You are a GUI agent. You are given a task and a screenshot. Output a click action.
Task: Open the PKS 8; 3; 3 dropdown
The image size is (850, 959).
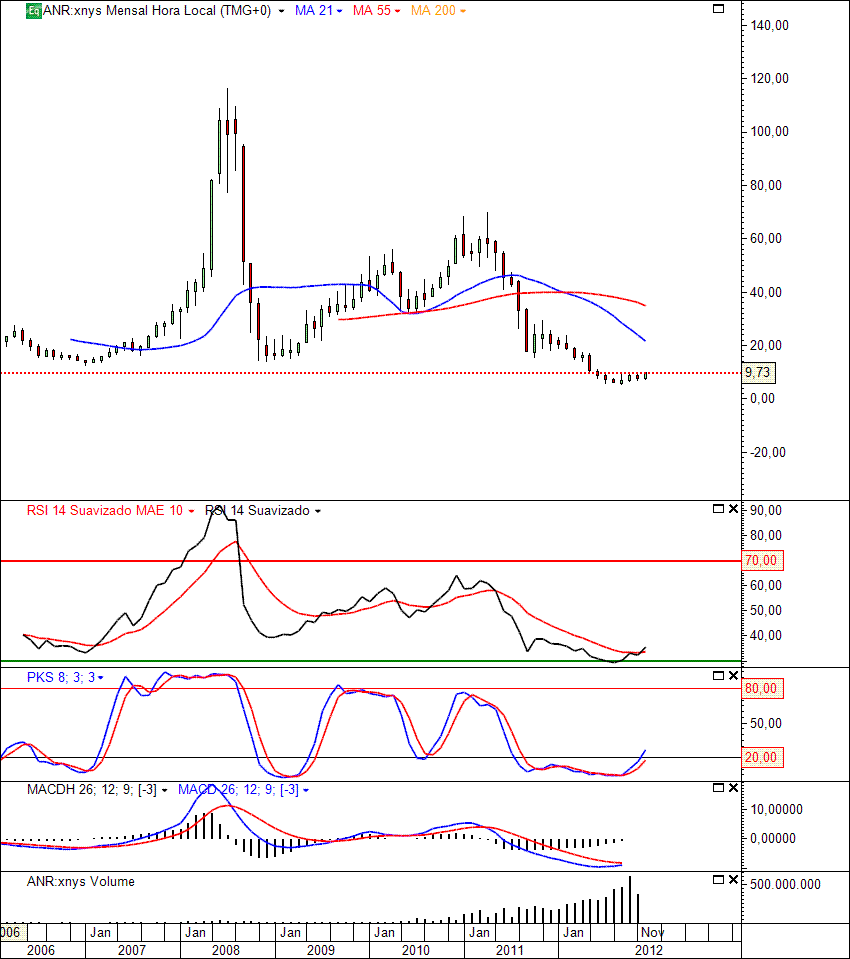100,678
